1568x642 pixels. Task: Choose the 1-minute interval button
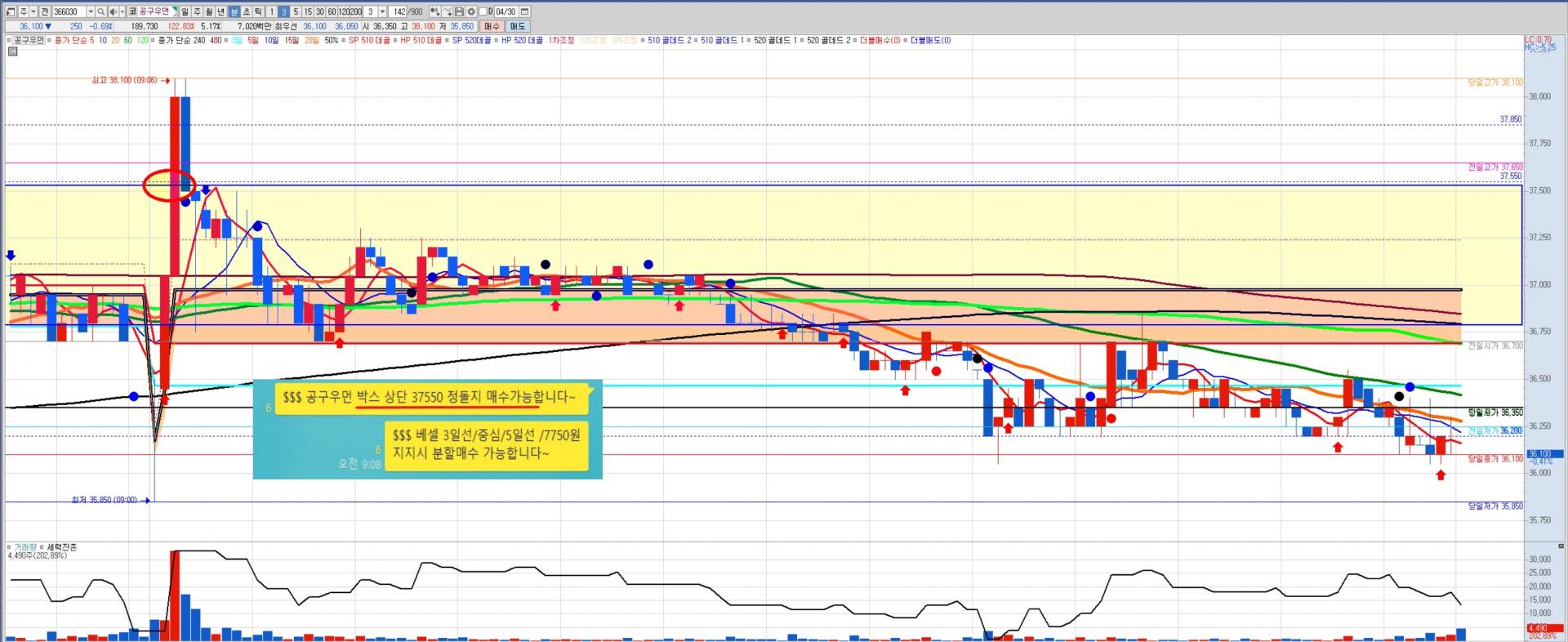272,11
